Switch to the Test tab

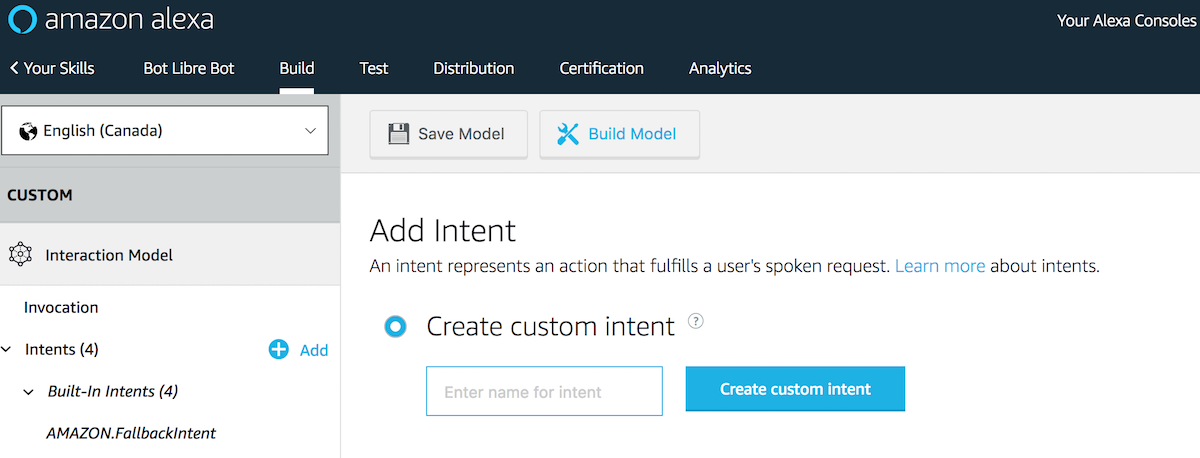point(374,68)
